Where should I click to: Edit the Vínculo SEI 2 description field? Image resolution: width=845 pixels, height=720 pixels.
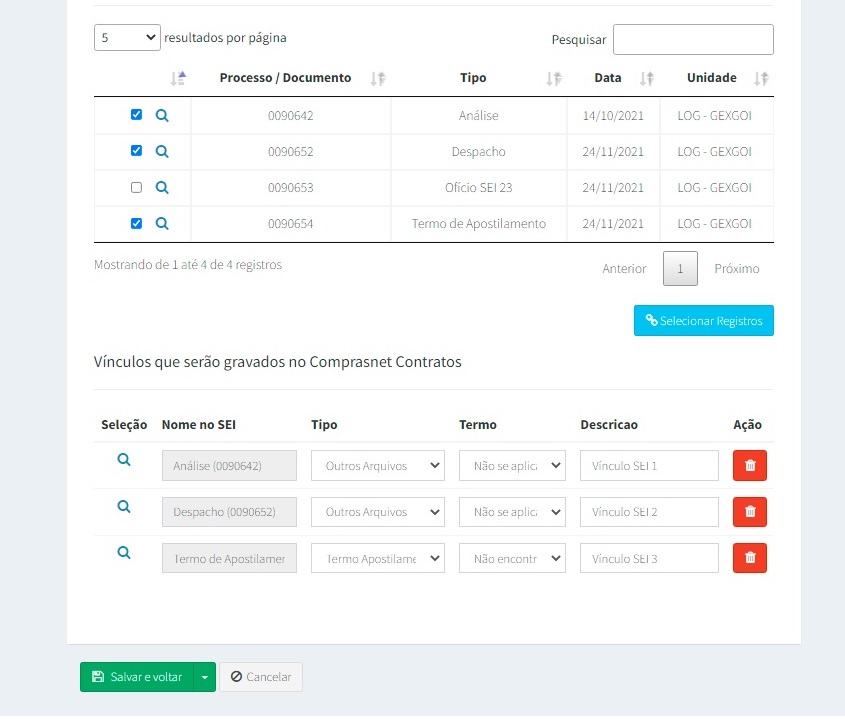649,512
